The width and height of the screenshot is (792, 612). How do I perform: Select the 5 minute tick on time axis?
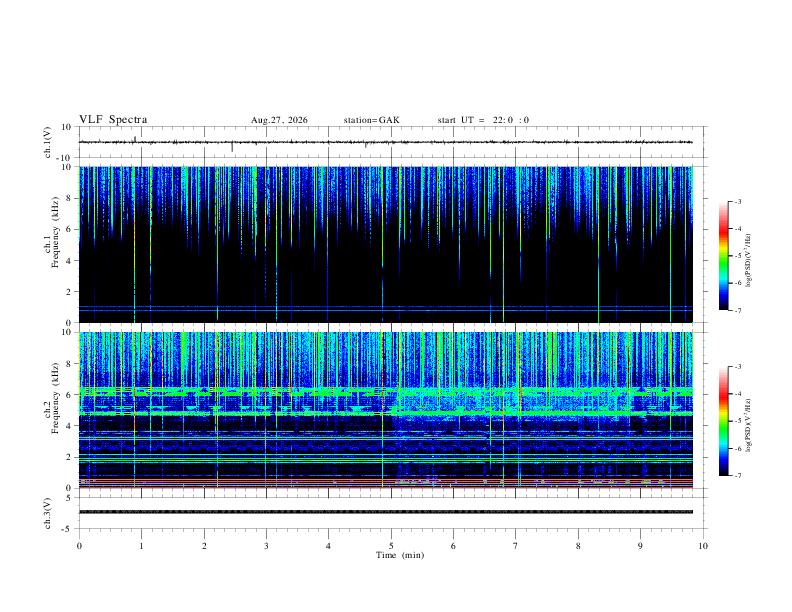390,546
